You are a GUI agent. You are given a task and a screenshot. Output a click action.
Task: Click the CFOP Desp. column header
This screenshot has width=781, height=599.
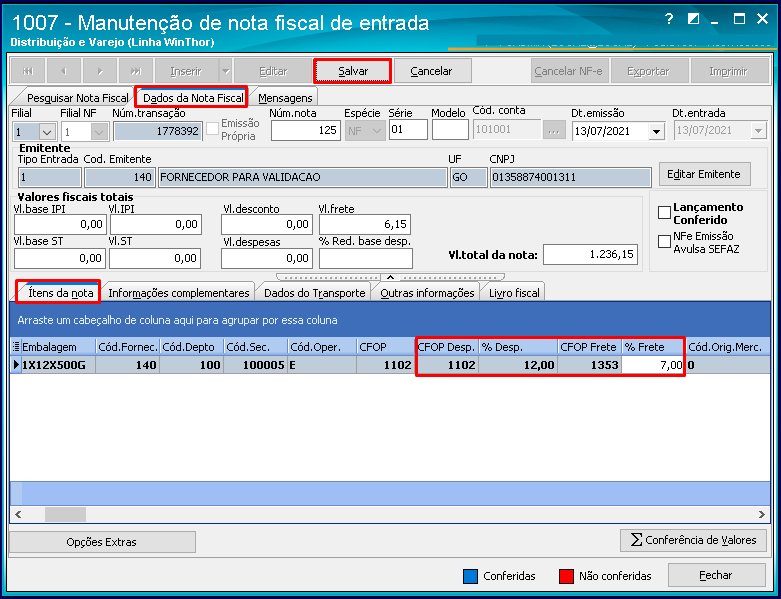click(x=447, y=347)
